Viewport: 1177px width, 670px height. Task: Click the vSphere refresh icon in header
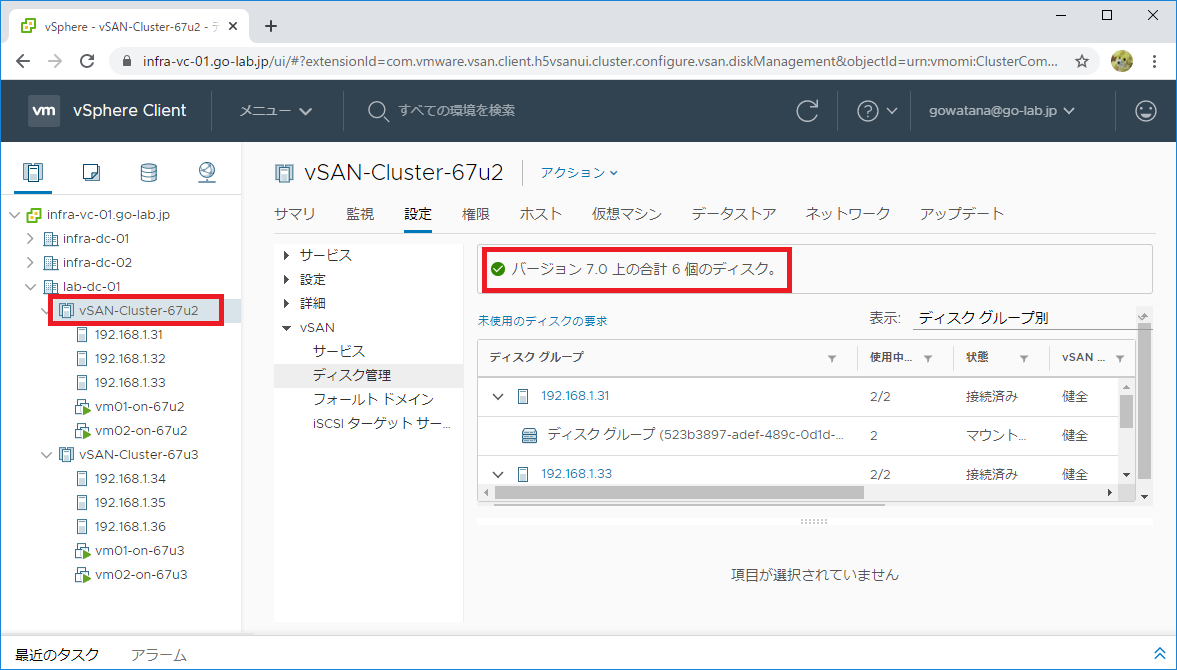[807, 110]
